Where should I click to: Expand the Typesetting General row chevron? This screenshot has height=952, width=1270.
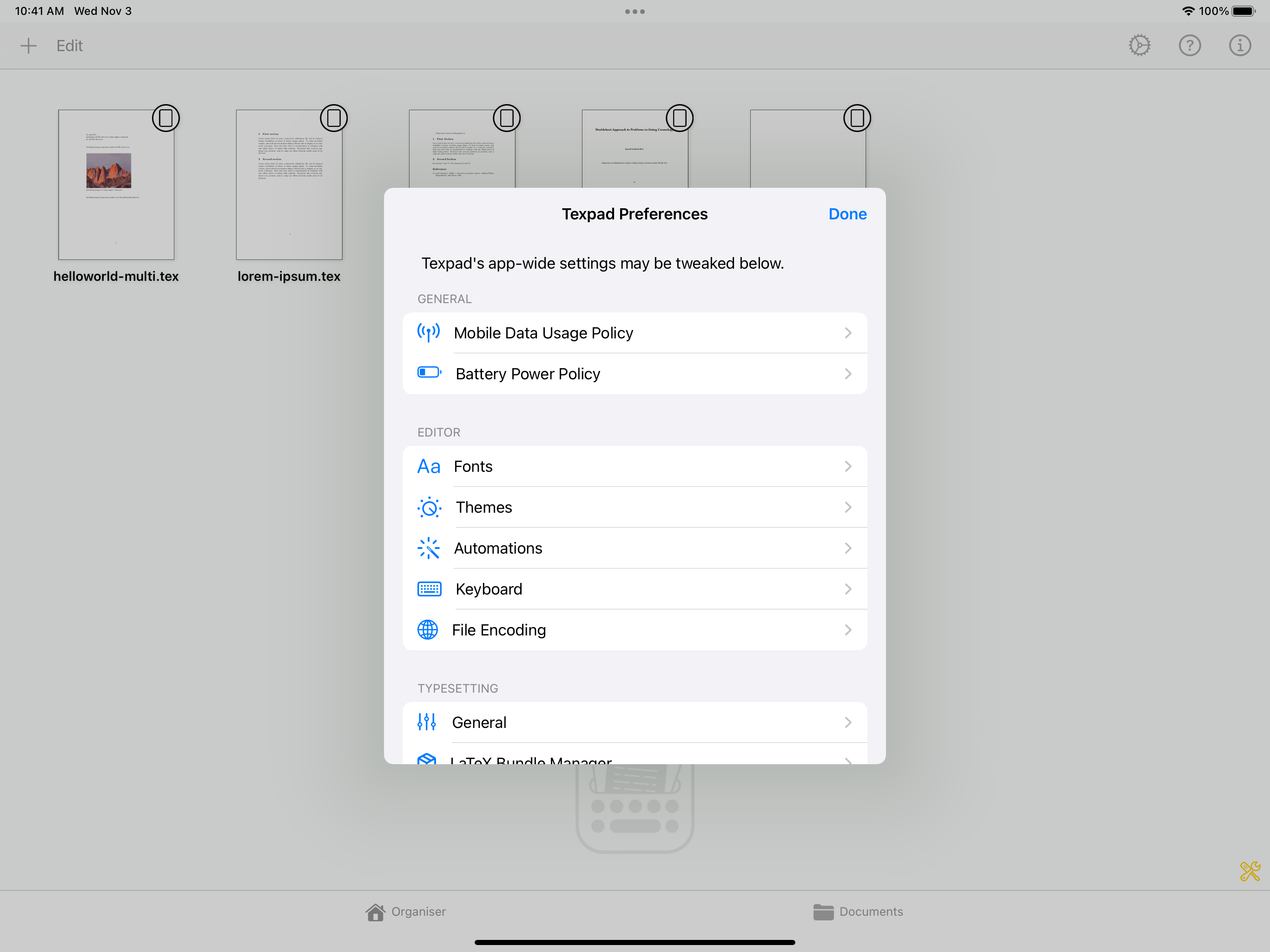pyautogui.click(x=848, y=722)
